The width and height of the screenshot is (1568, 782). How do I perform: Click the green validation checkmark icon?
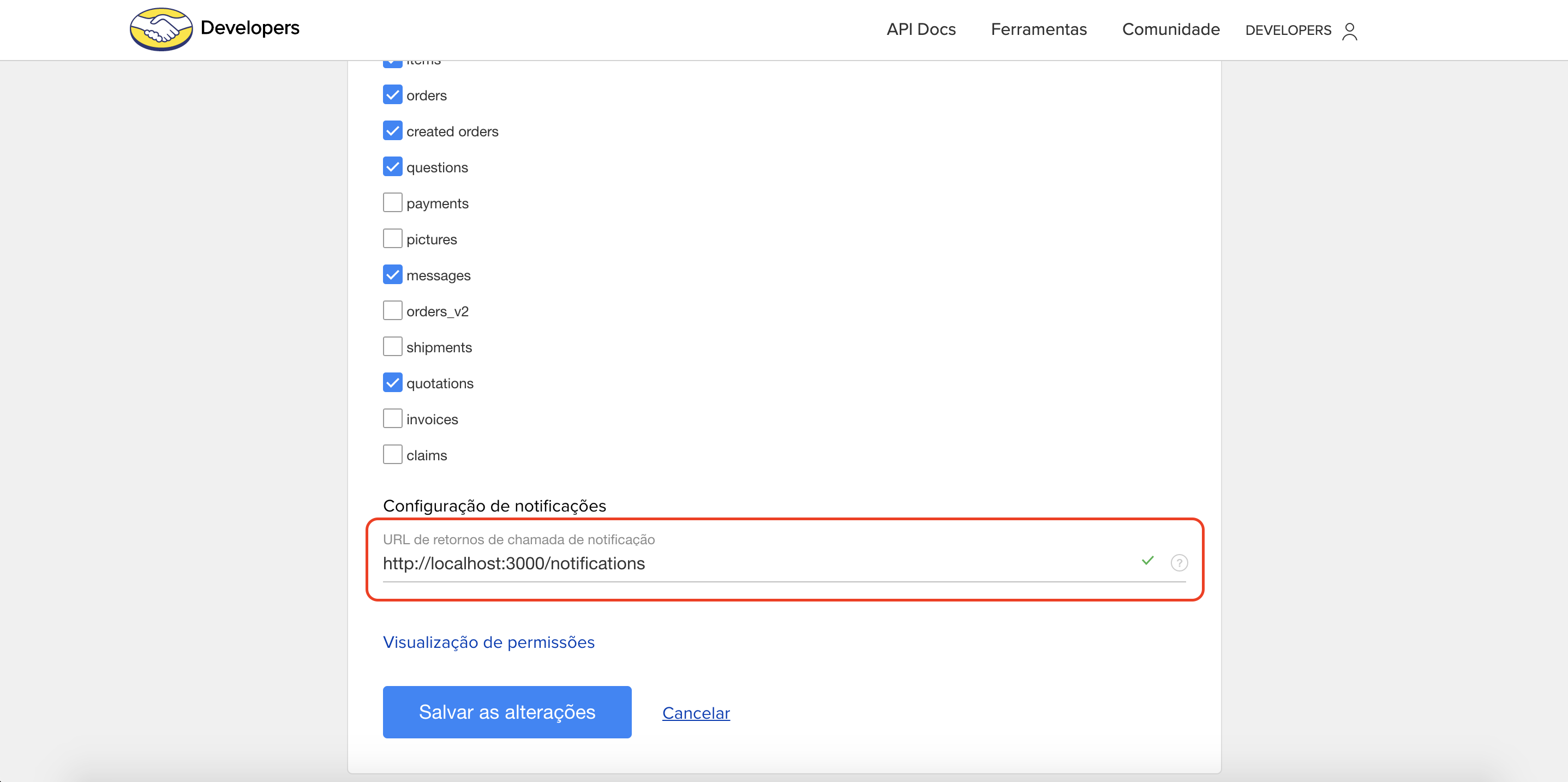coord(1147,561)
